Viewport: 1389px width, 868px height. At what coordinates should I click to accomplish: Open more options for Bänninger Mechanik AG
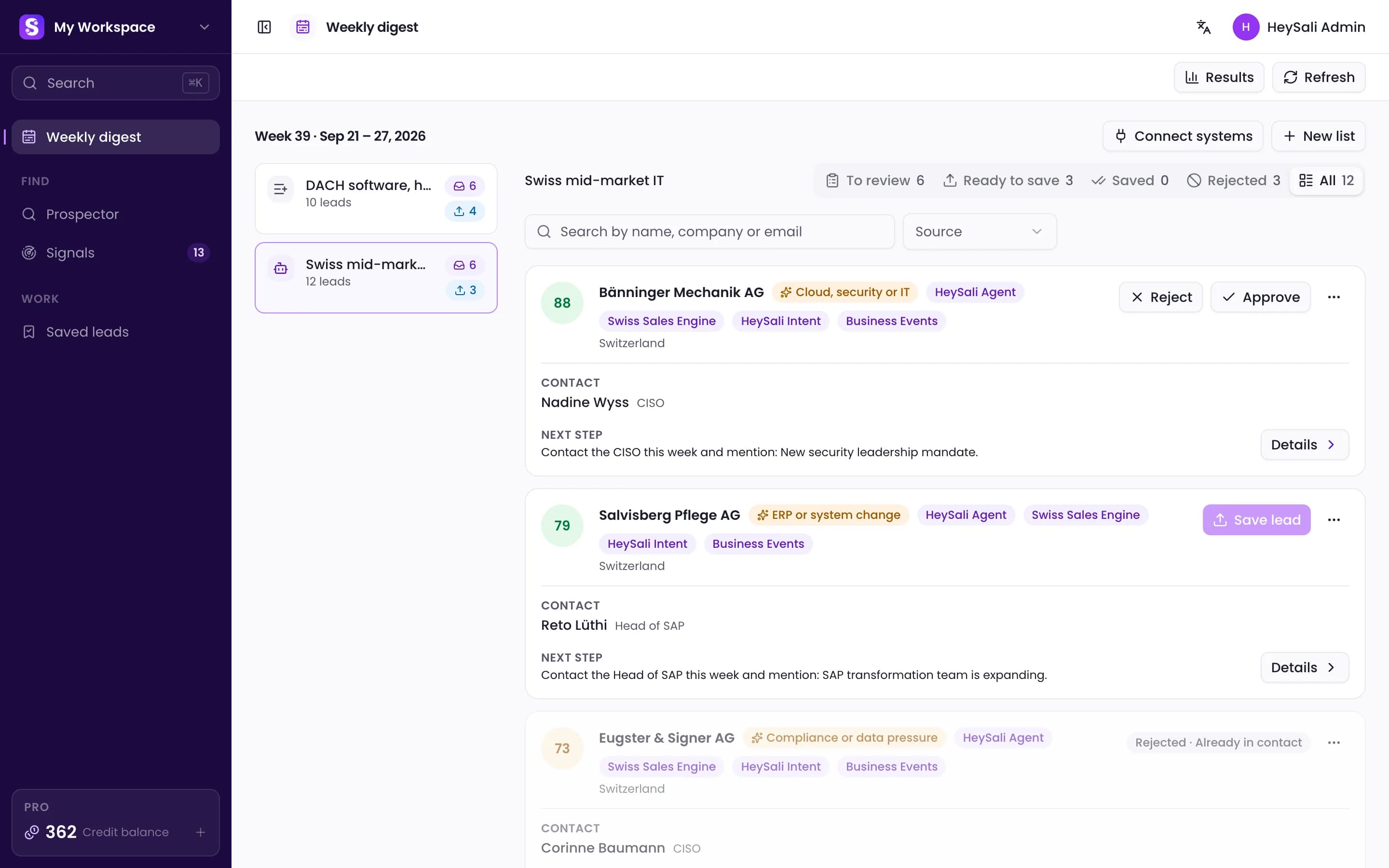tap(1334, 298)
